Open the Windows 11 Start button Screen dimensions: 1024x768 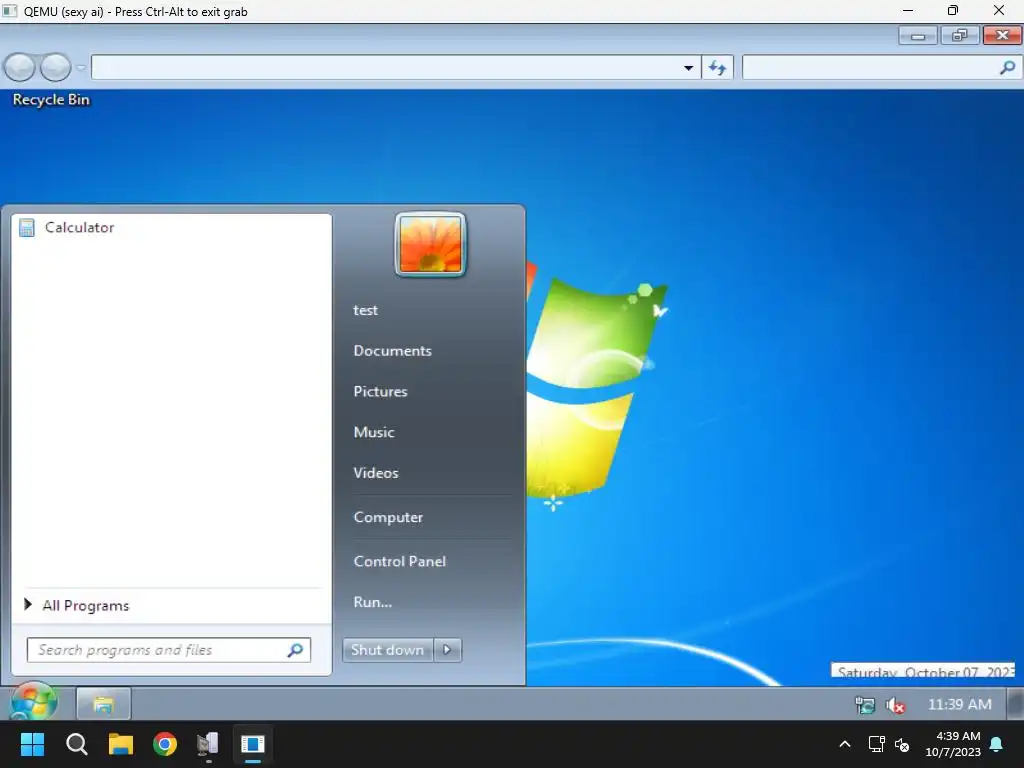tap(32, 744)
